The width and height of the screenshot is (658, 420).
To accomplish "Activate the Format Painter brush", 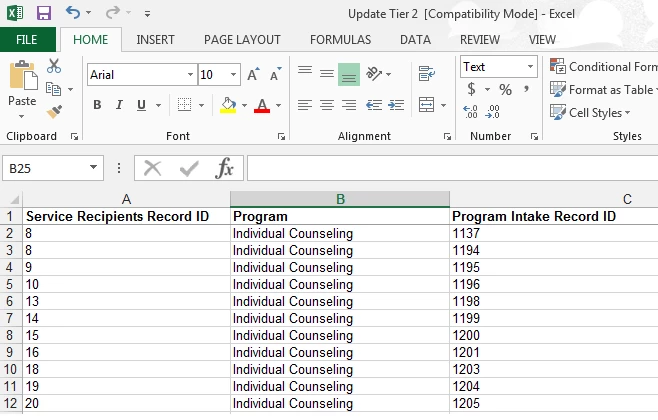I will (x=55, y=112).
